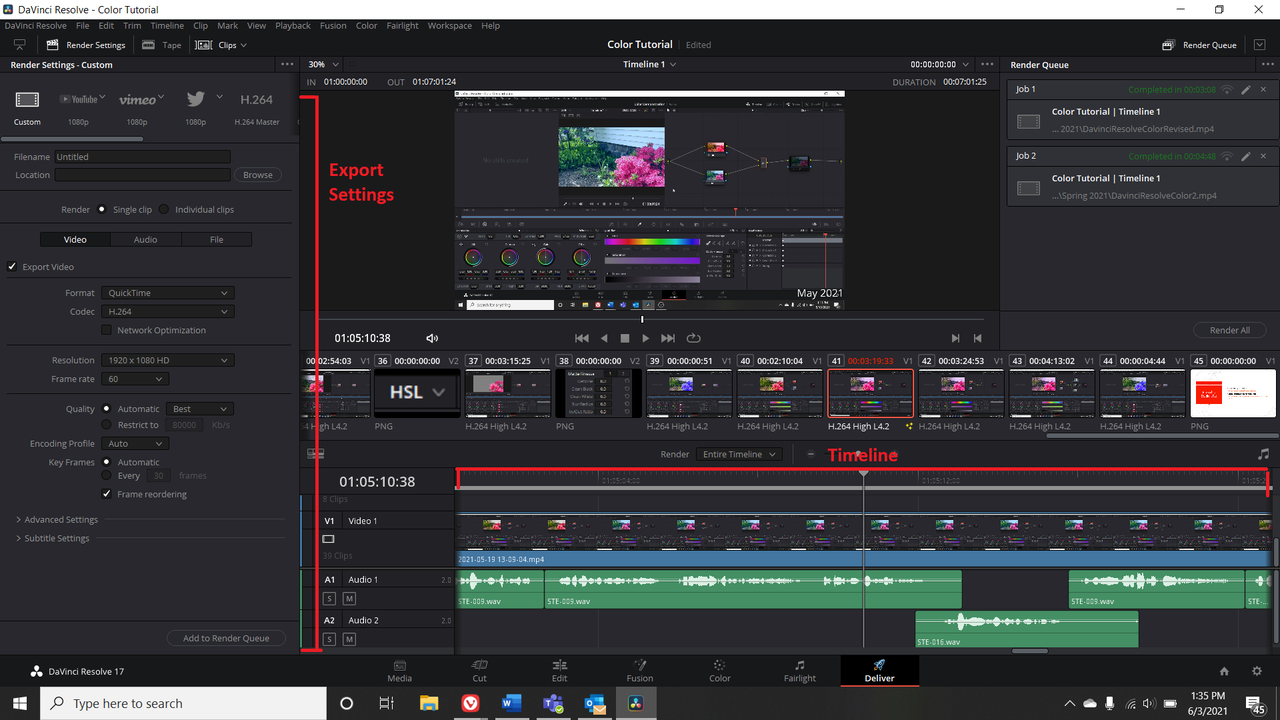Stop playback in the viewer
The height and width of the screenshot is (720, 1280).
[x=625, y=338]
